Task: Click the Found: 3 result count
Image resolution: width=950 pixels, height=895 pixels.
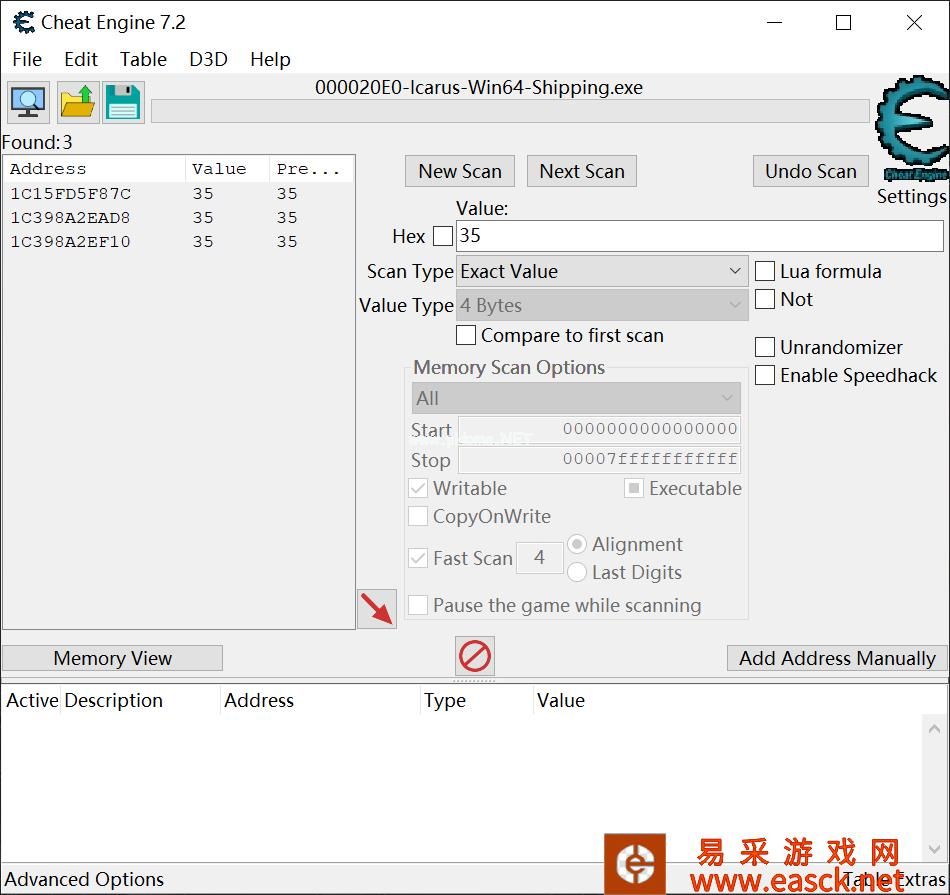Action: 37,142
